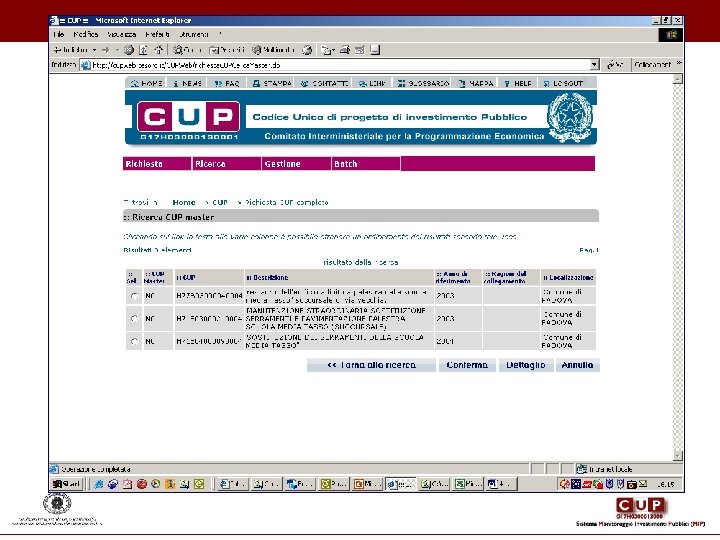Click the browser forward arrow
Screen dimensions: 720x540
coord(106,50)
